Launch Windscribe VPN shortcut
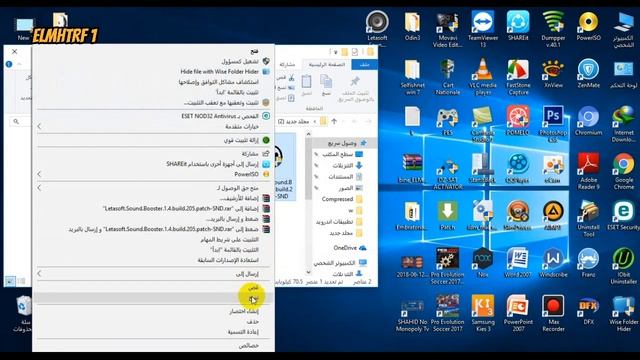 pos(553,263)
